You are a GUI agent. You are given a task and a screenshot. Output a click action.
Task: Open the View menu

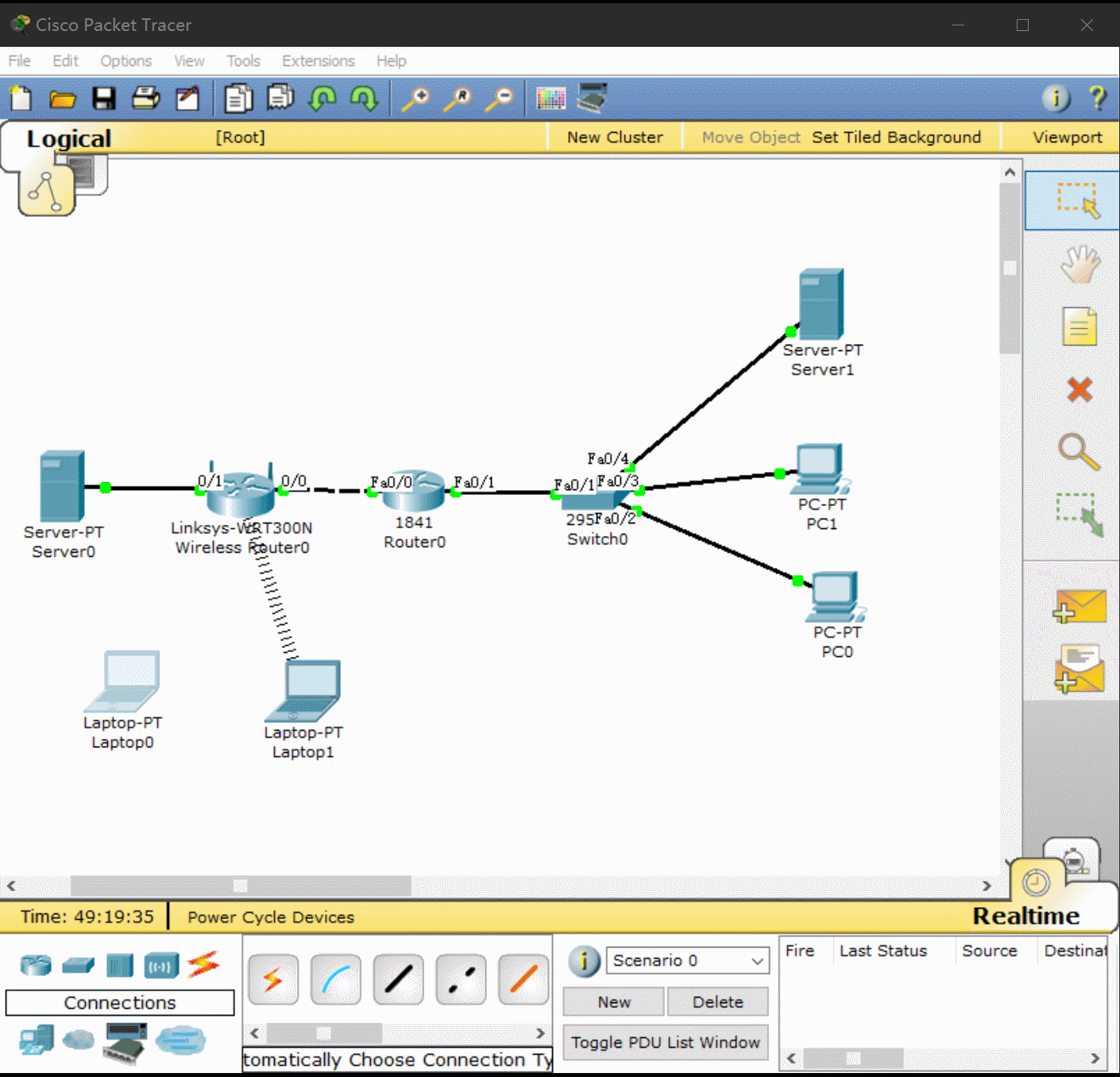189,60
